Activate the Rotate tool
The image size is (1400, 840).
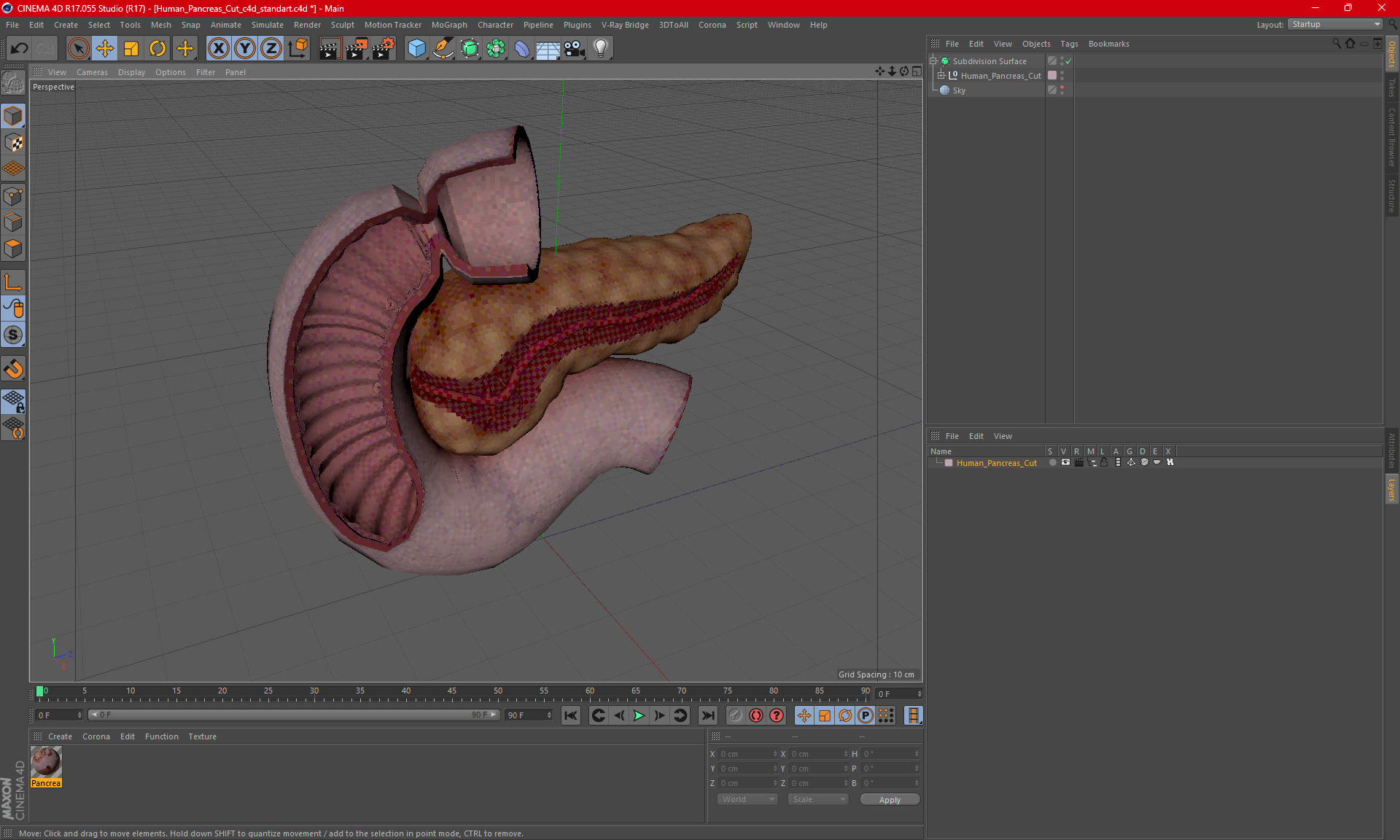[x=157, y=48]
